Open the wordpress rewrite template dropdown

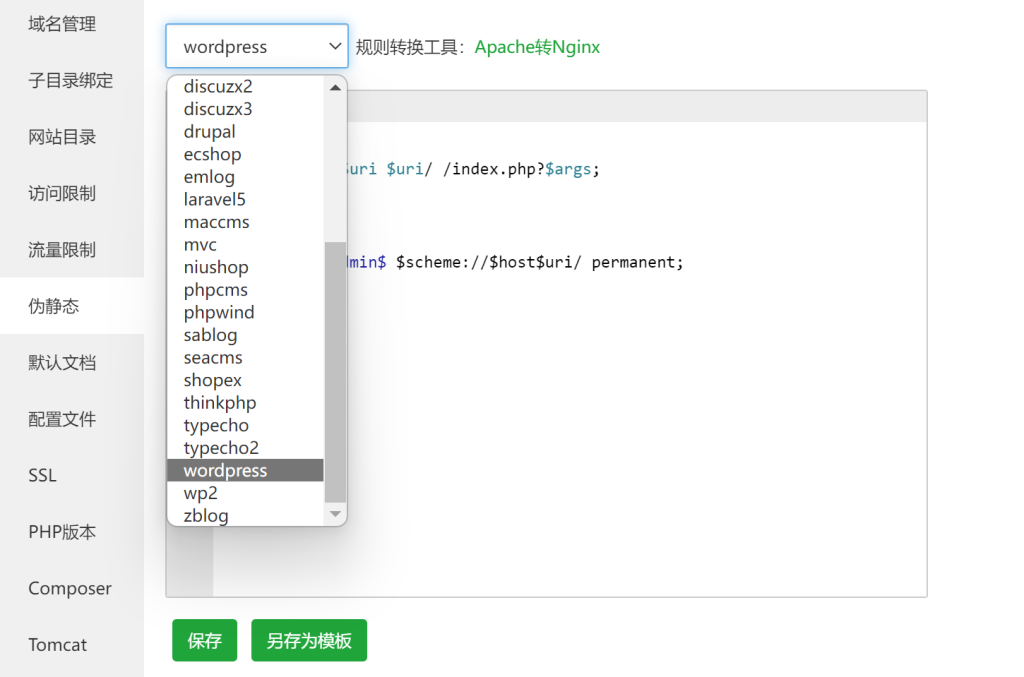coord(257,46)
